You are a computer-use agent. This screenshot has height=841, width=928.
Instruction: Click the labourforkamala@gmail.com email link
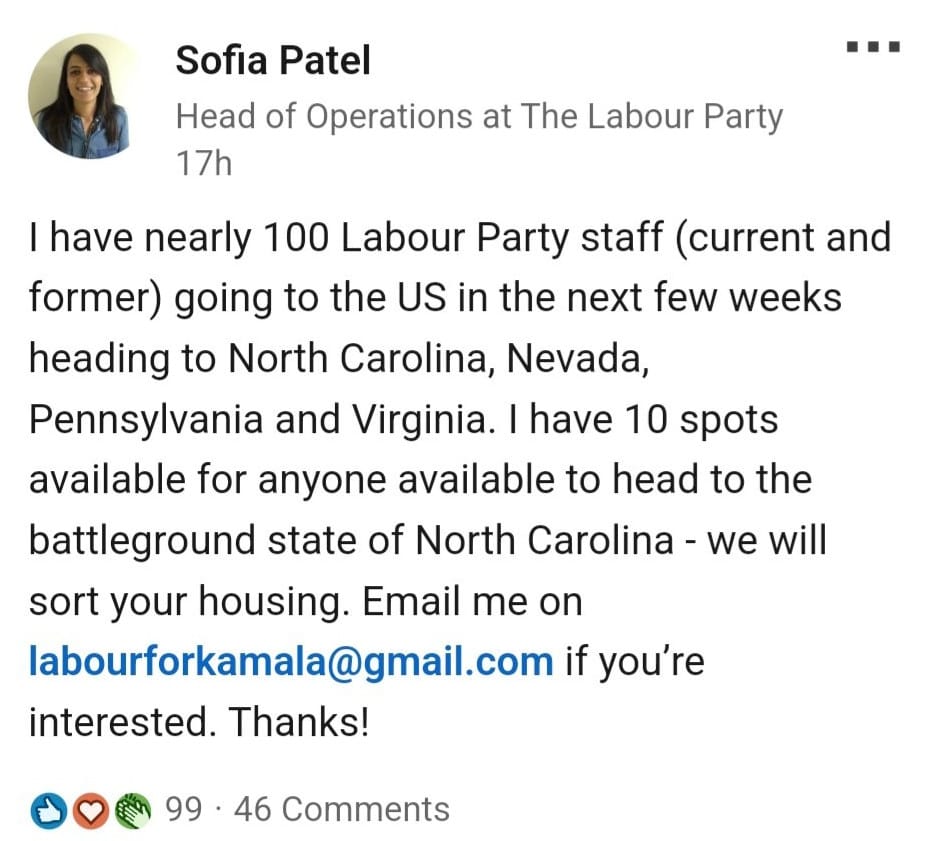[291, 661]
